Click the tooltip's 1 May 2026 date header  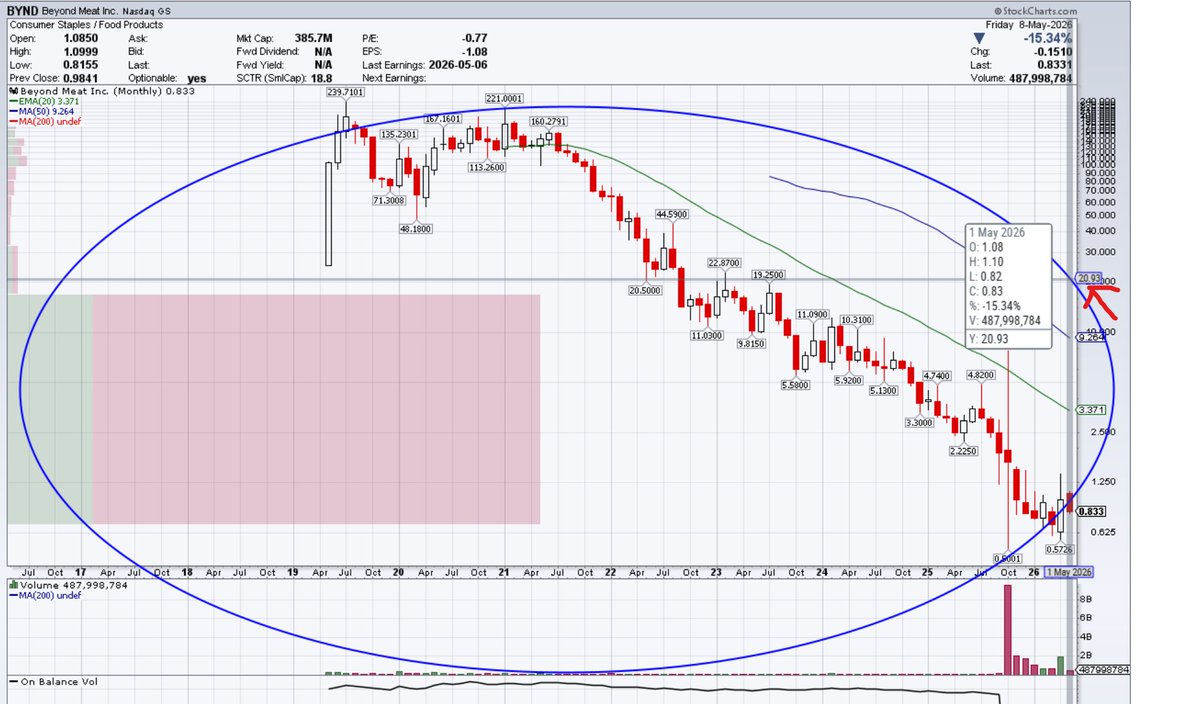pyautogui.click(x=999, y=233)
